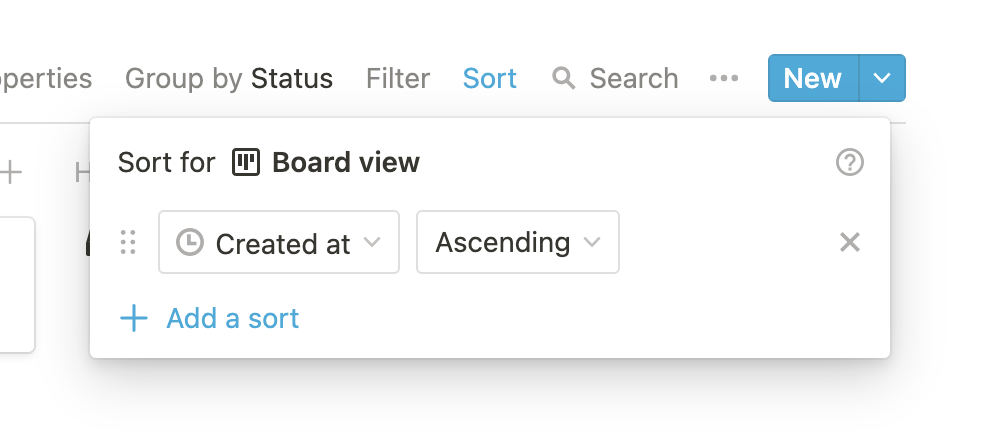986x434 pixels.
Task: Click the clock icon in Created at
Action: coord(190,242)
